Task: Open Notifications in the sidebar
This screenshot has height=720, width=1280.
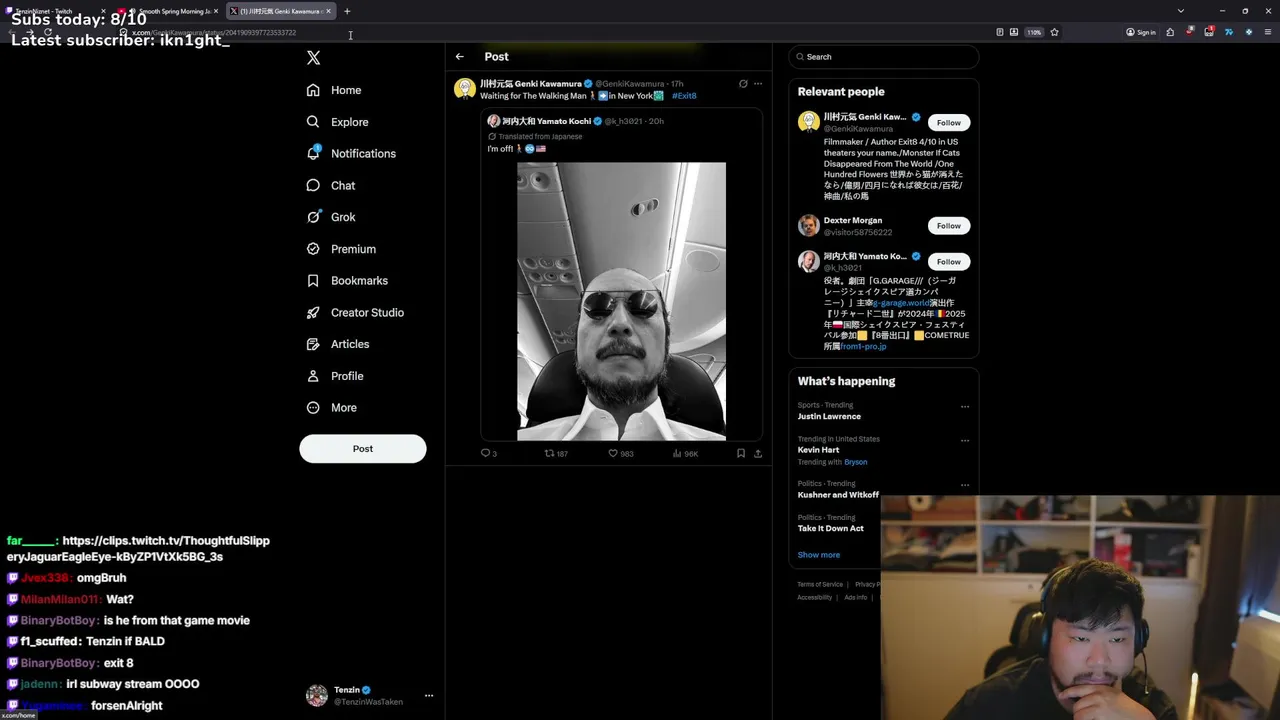Action: (351, 153)
